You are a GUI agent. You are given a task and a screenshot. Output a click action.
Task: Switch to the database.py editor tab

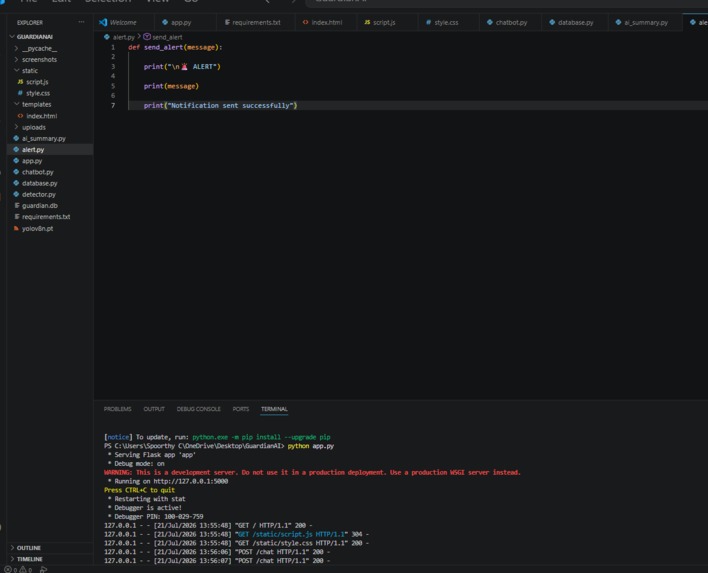(x=572, y=22)
